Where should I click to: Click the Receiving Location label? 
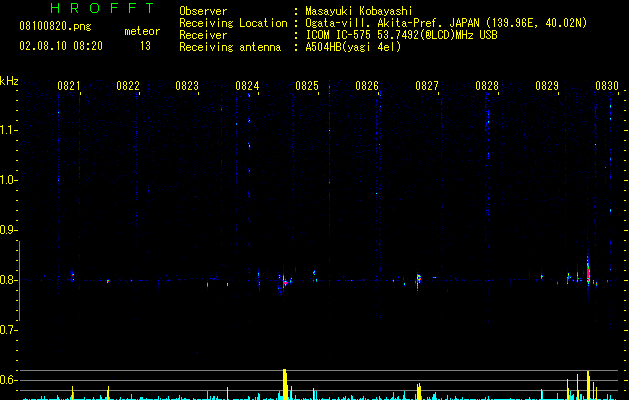233,23
